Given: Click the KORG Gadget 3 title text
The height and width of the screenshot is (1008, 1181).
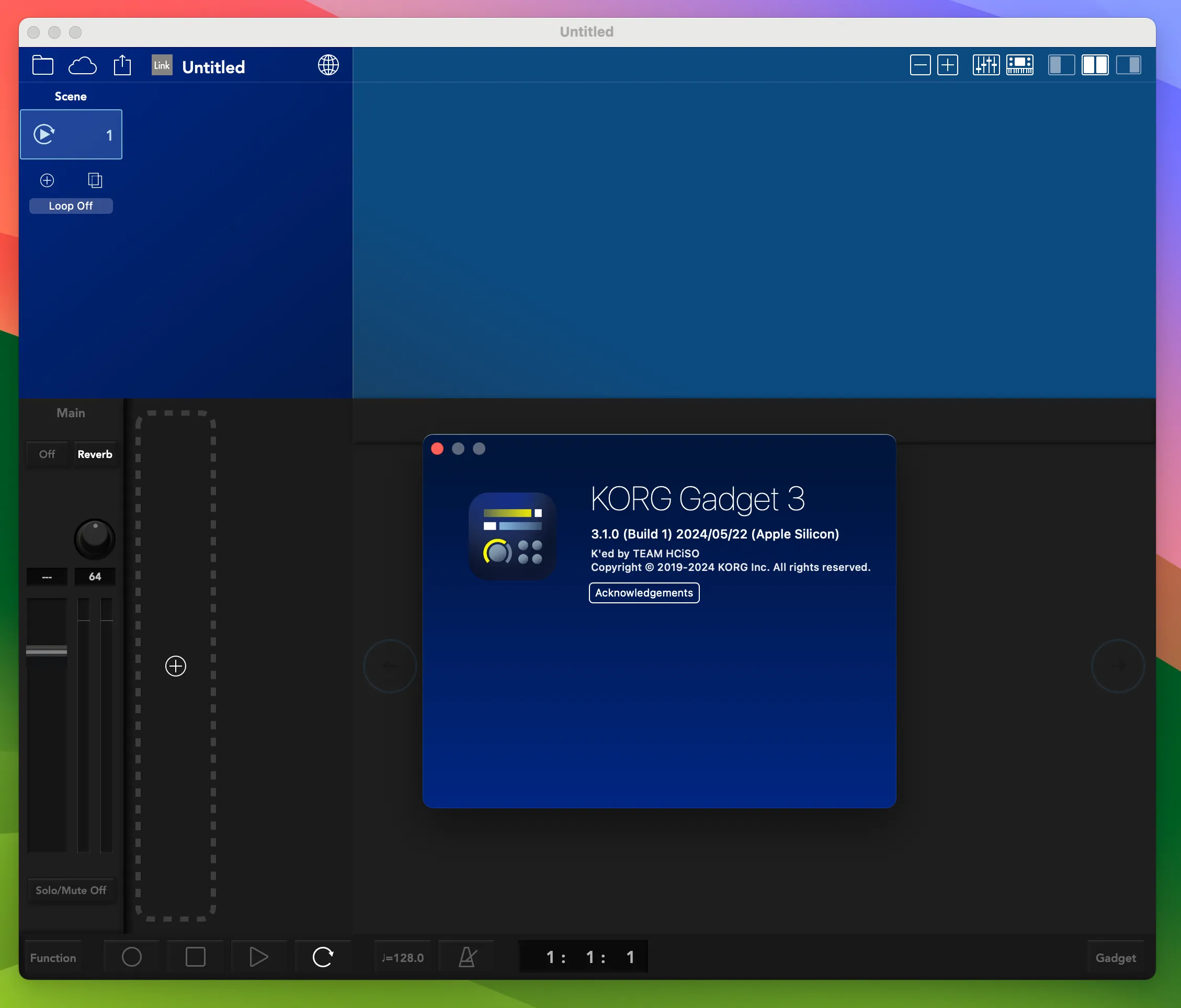Looking at the screenshot, I should point(698,499).
